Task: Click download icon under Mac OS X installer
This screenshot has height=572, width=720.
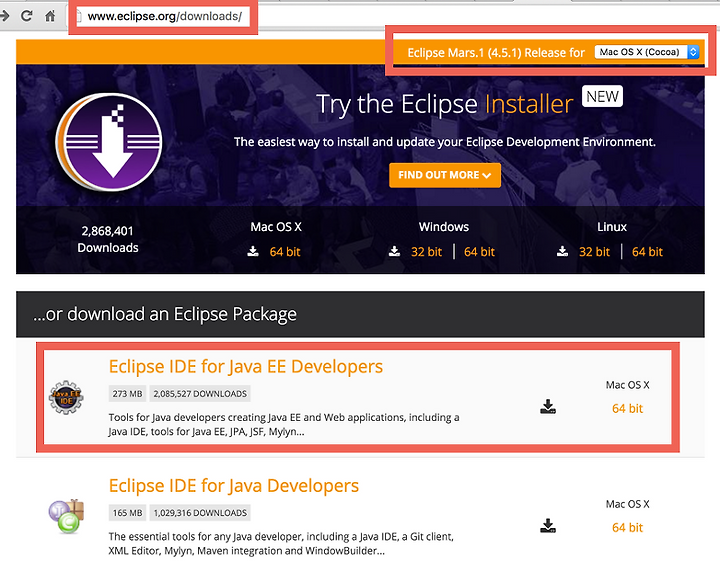Action: click(x=253, y=251)
